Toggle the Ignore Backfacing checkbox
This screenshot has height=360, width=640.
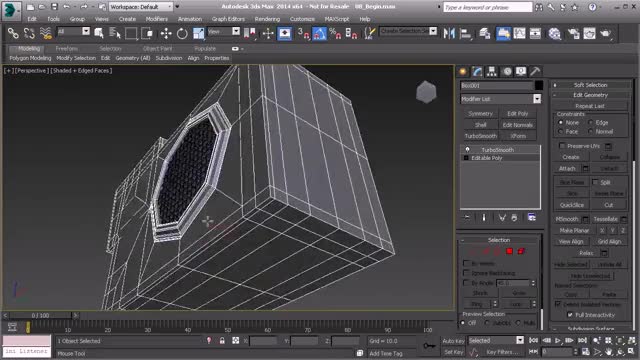click(466, 273)
